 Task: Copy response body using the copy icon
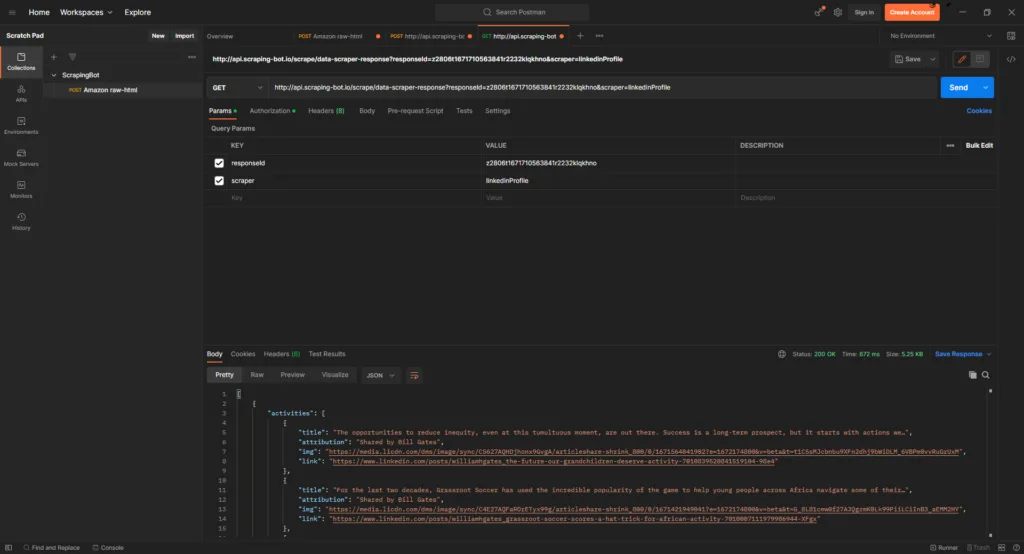tap(972, 375)
